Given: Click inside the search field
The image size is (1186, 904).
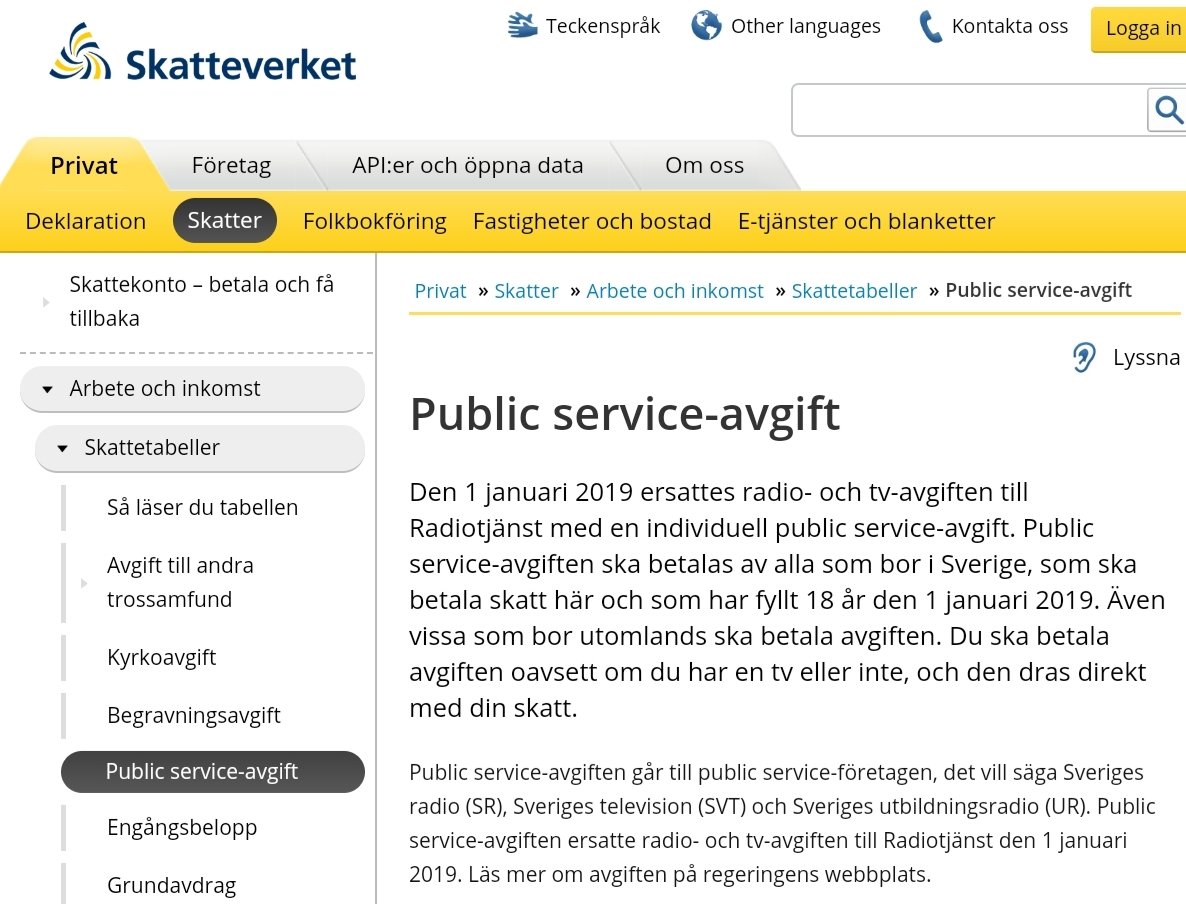Looking at the screenshot, I should tap(960, 110).
